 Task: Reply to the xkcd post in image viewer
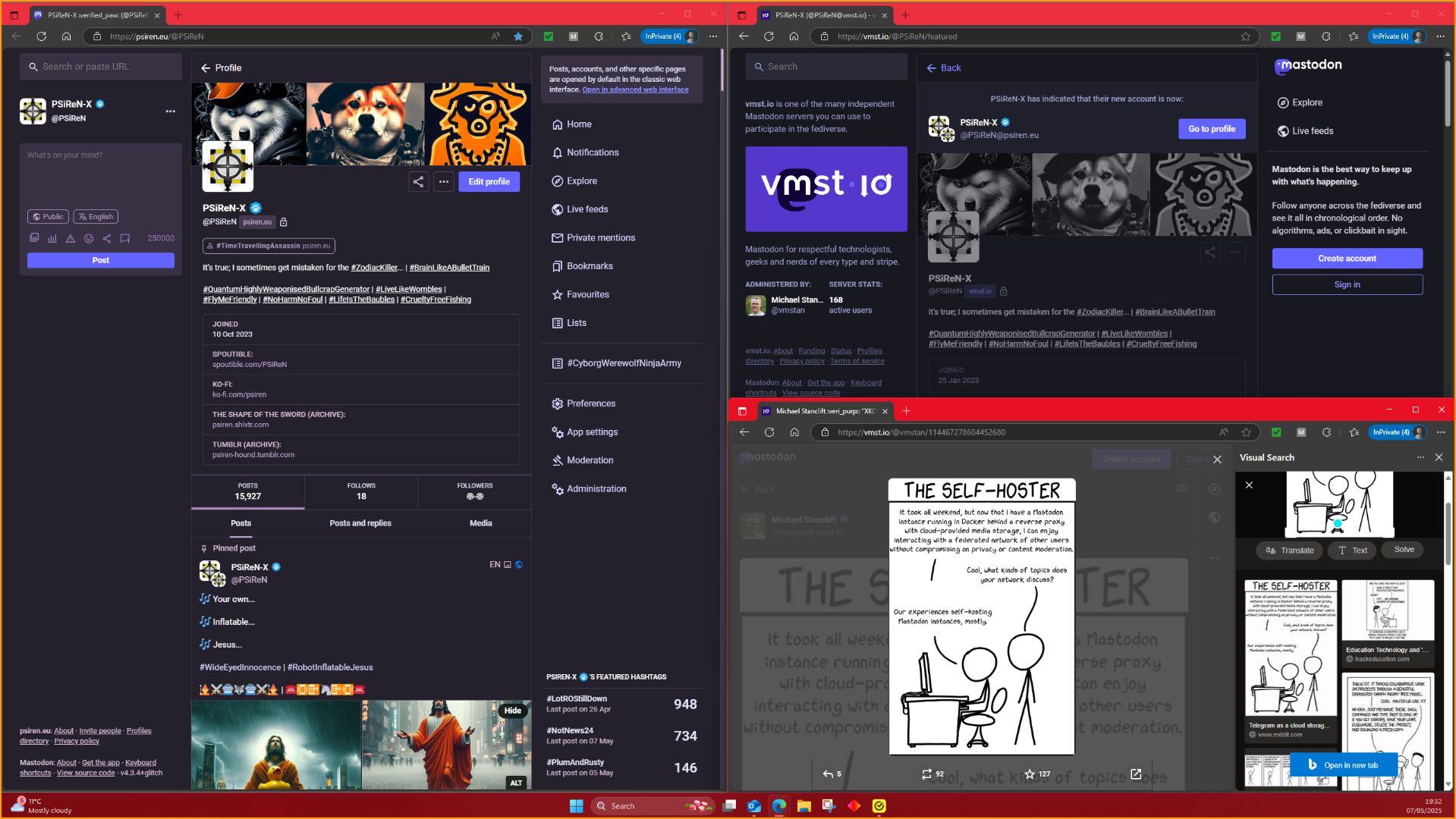832,774
